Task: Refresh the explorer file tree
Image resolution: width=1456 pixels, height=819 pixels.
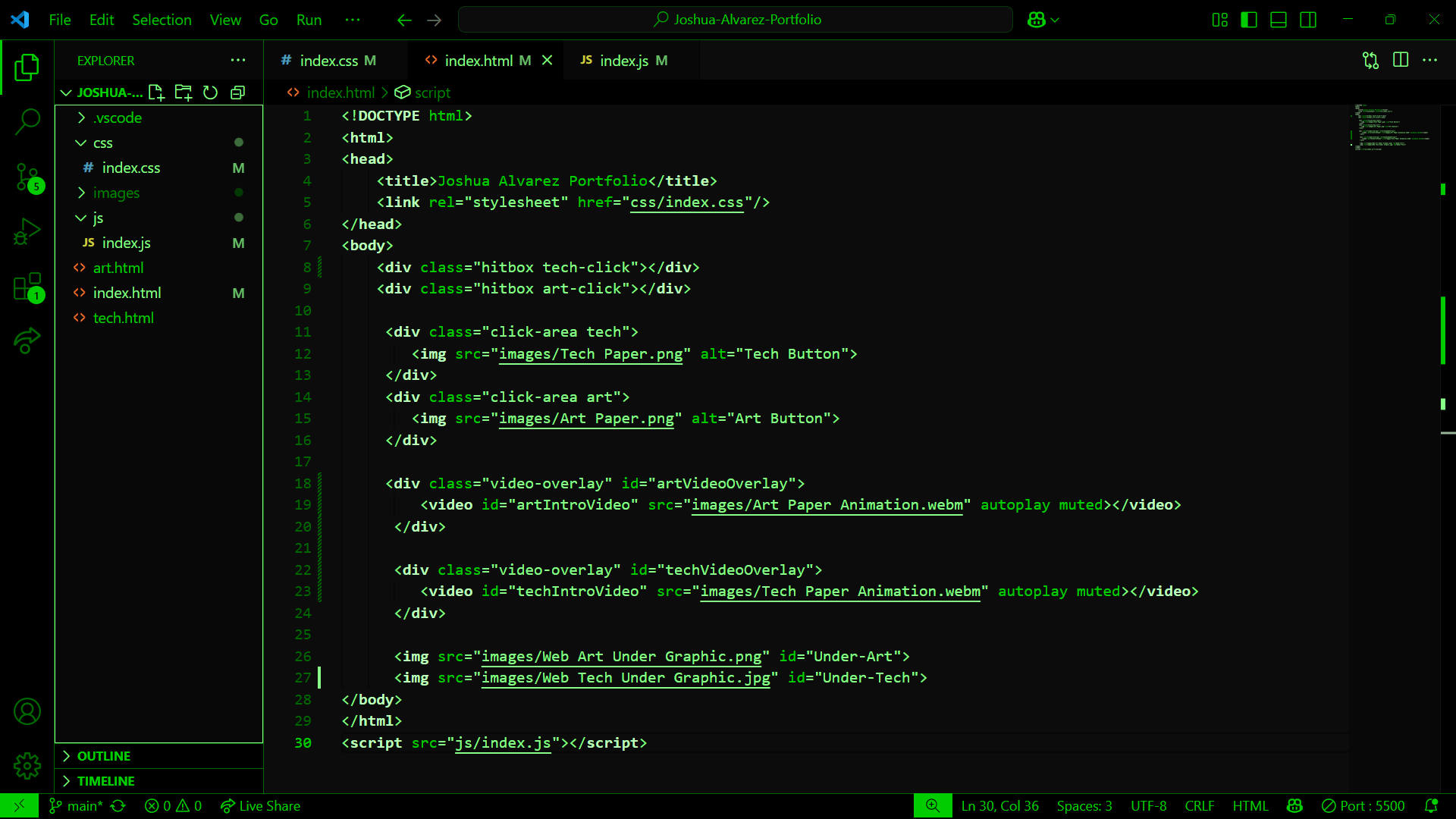Action: click(211, 93)
